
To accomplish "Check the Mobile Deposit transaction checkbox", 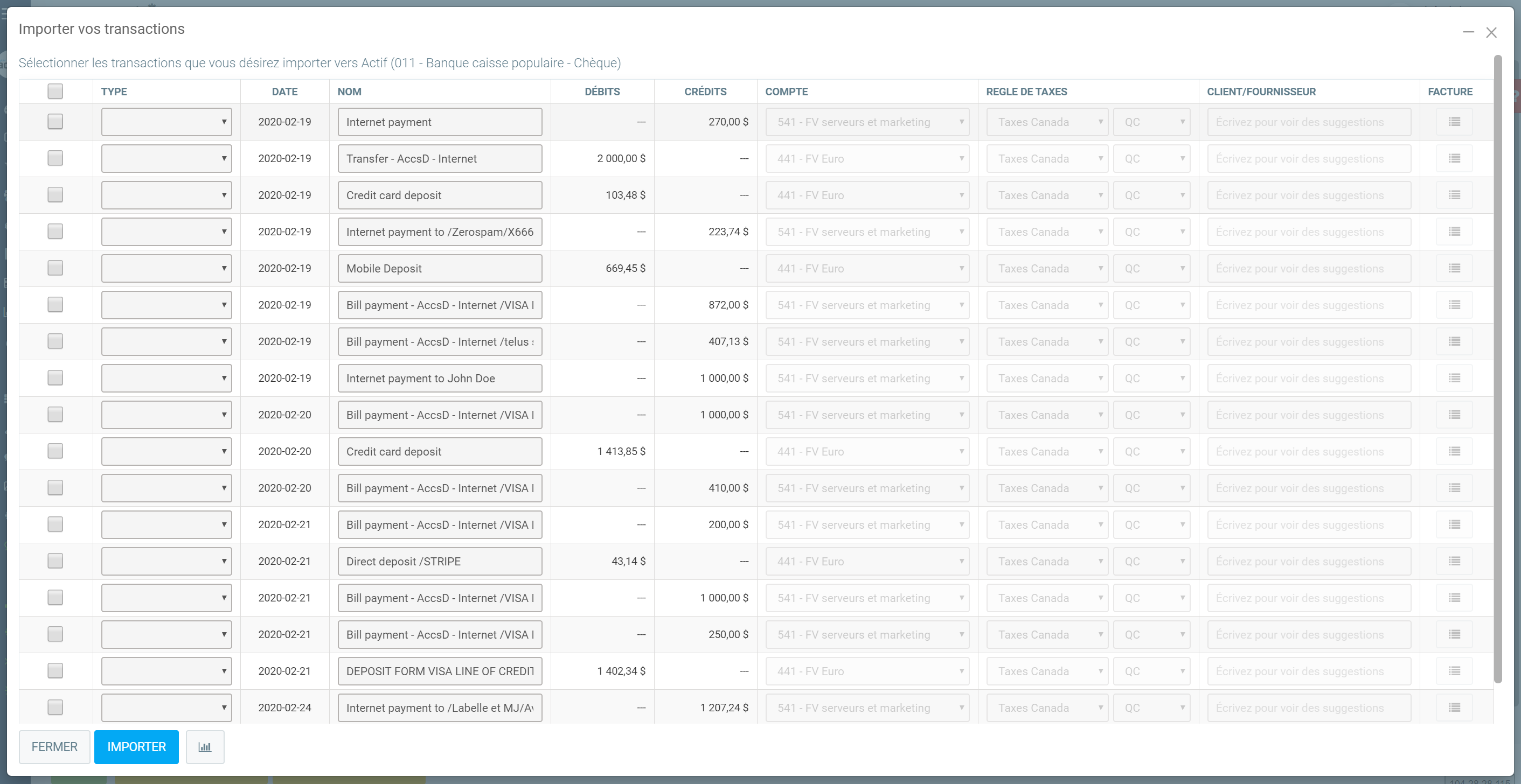I will coord(55,268).
